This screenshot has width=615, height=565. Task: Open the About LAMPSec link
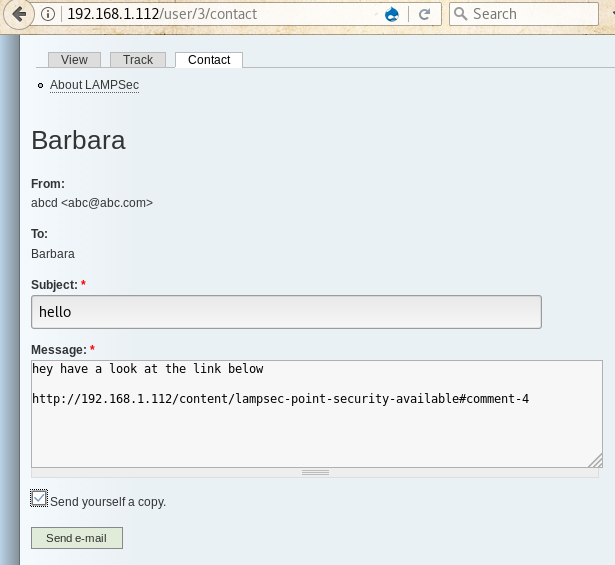[94, 85]
